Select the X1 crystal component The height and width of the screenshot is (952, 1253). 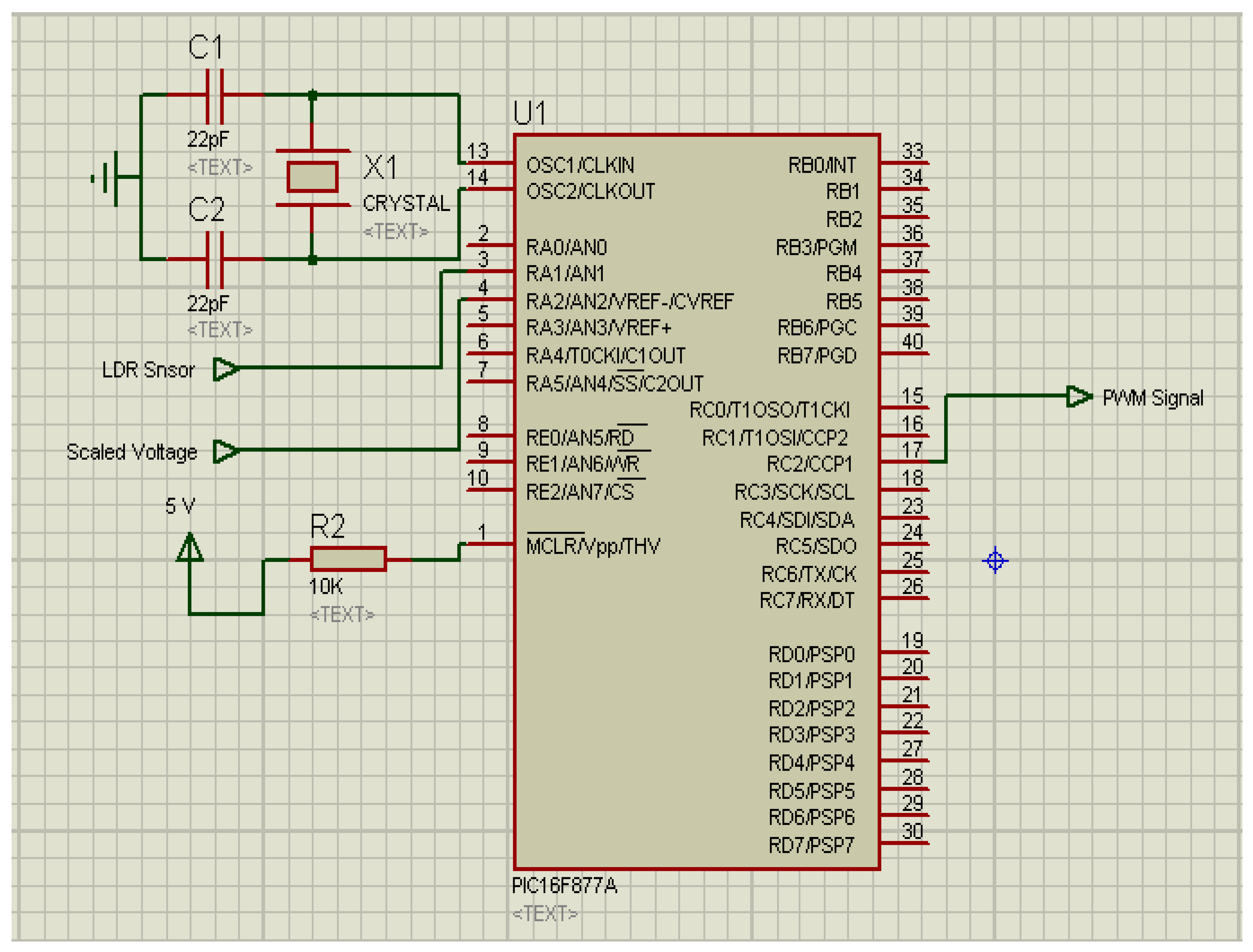click(312, 177)
